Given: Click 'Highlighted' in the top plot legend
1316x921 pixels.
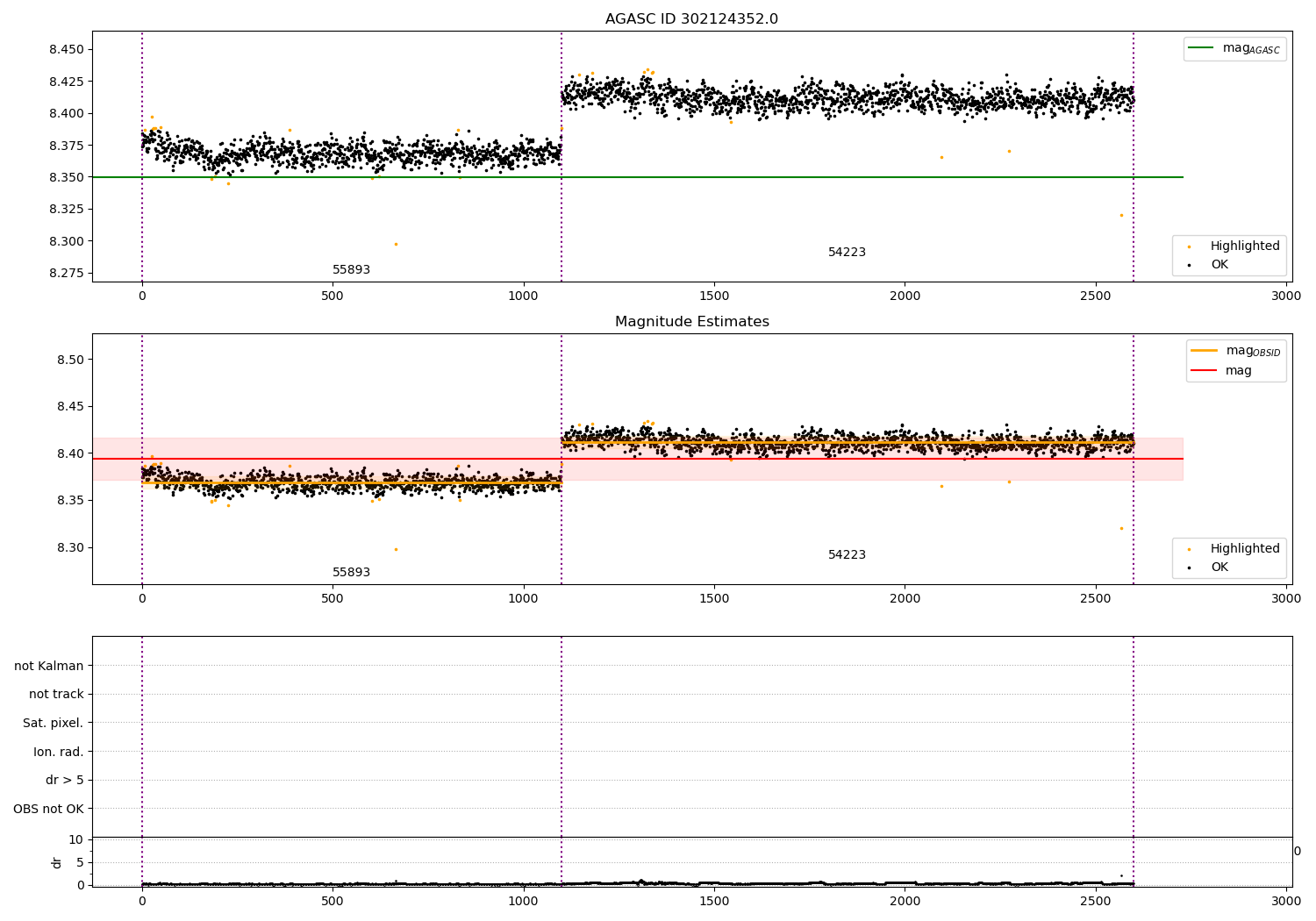Looking at the screenshot, I should (1245, 246).
